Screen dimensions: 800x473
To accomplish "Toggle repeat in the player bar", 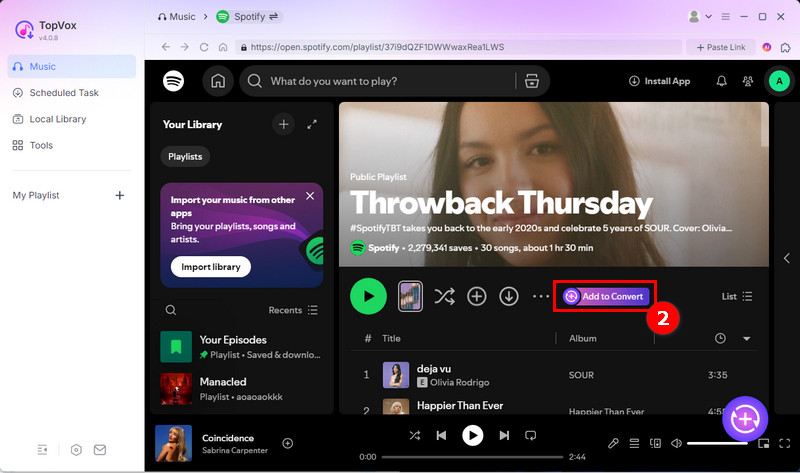I will pyautogui.click(x=531, y=435).
